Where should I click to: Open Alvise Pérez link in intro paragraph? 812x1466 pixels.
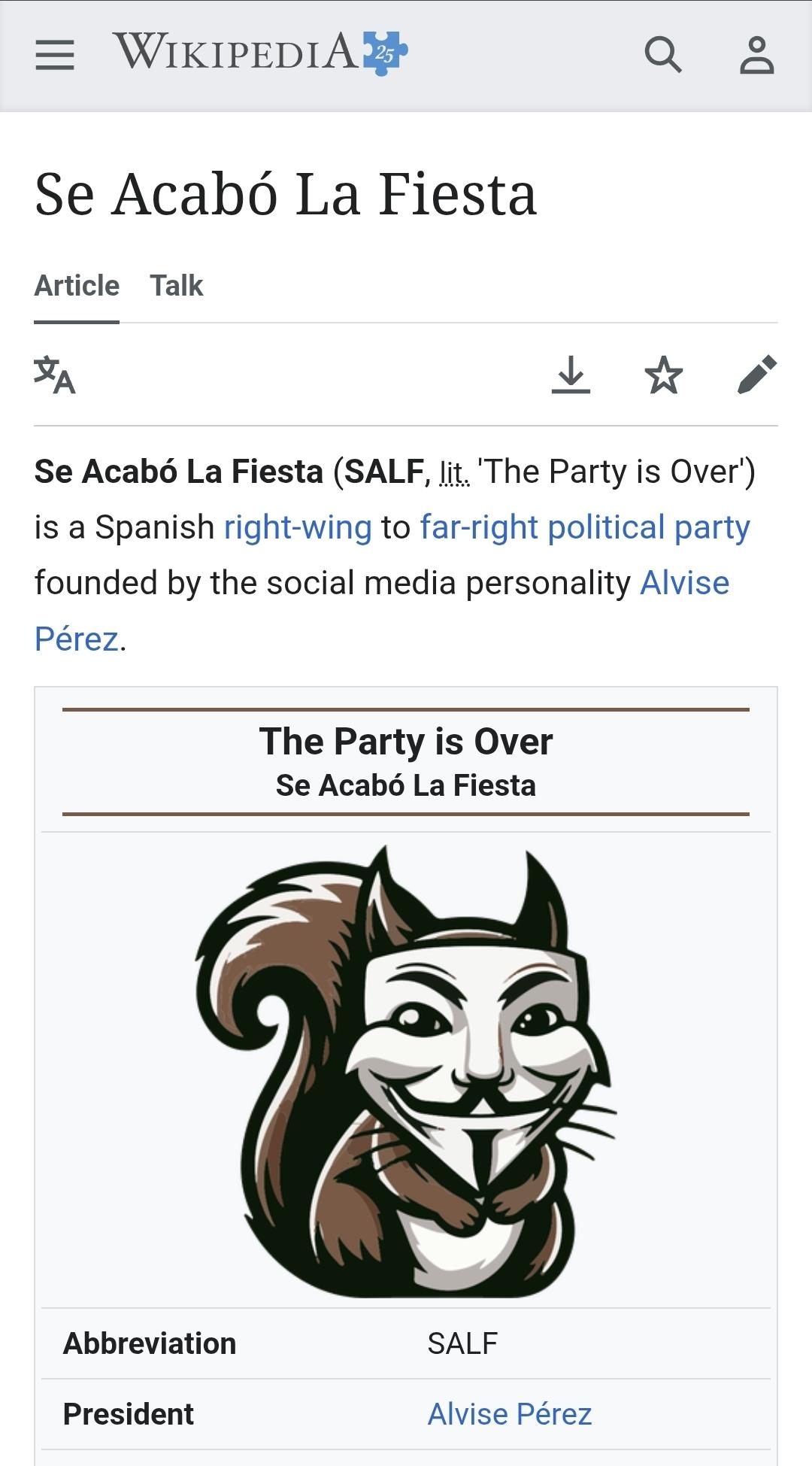coord(684,583)
